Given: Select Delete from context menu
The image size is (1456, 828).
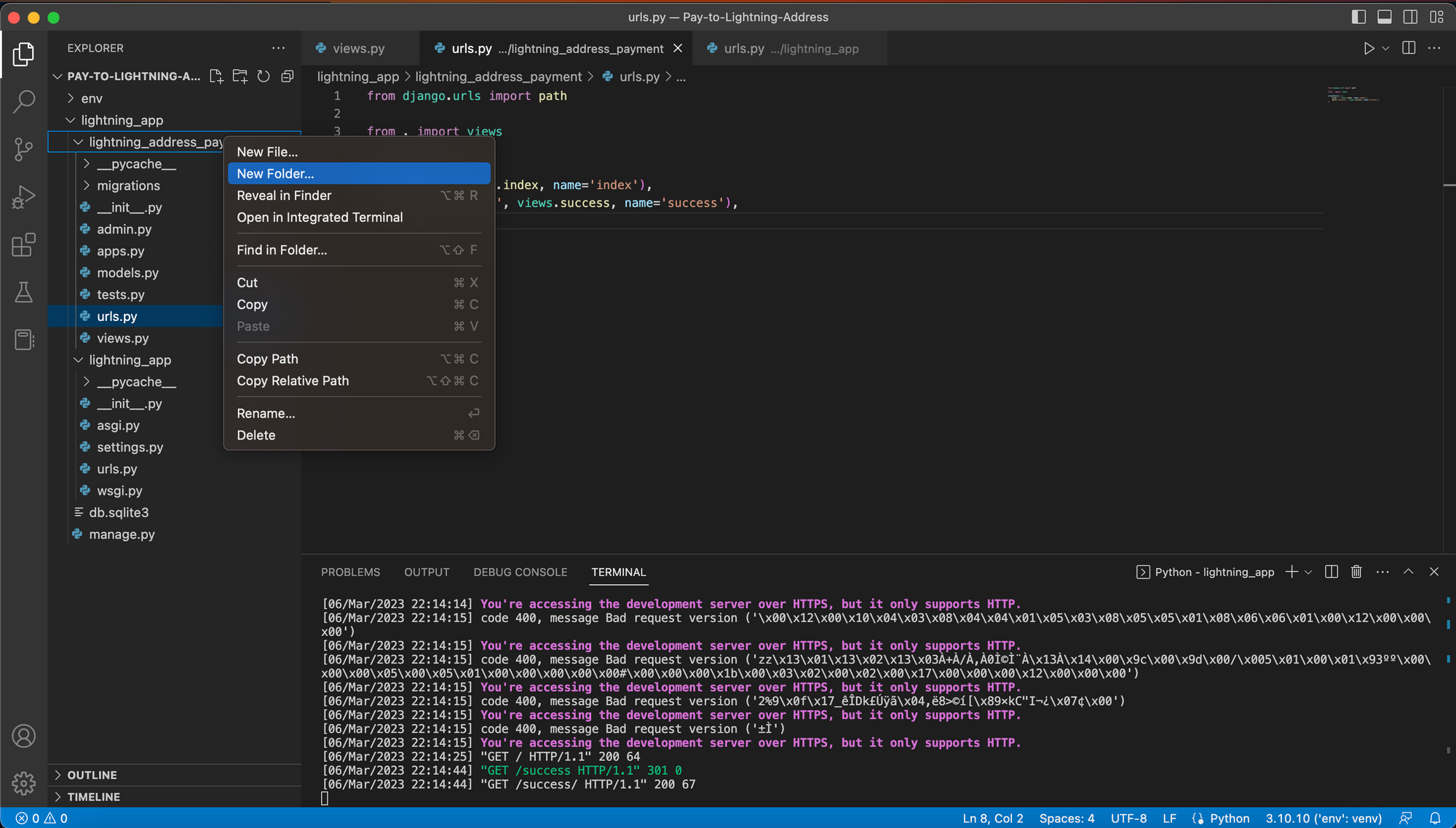Looking at the screenshot, I should (x=359, y=435).
